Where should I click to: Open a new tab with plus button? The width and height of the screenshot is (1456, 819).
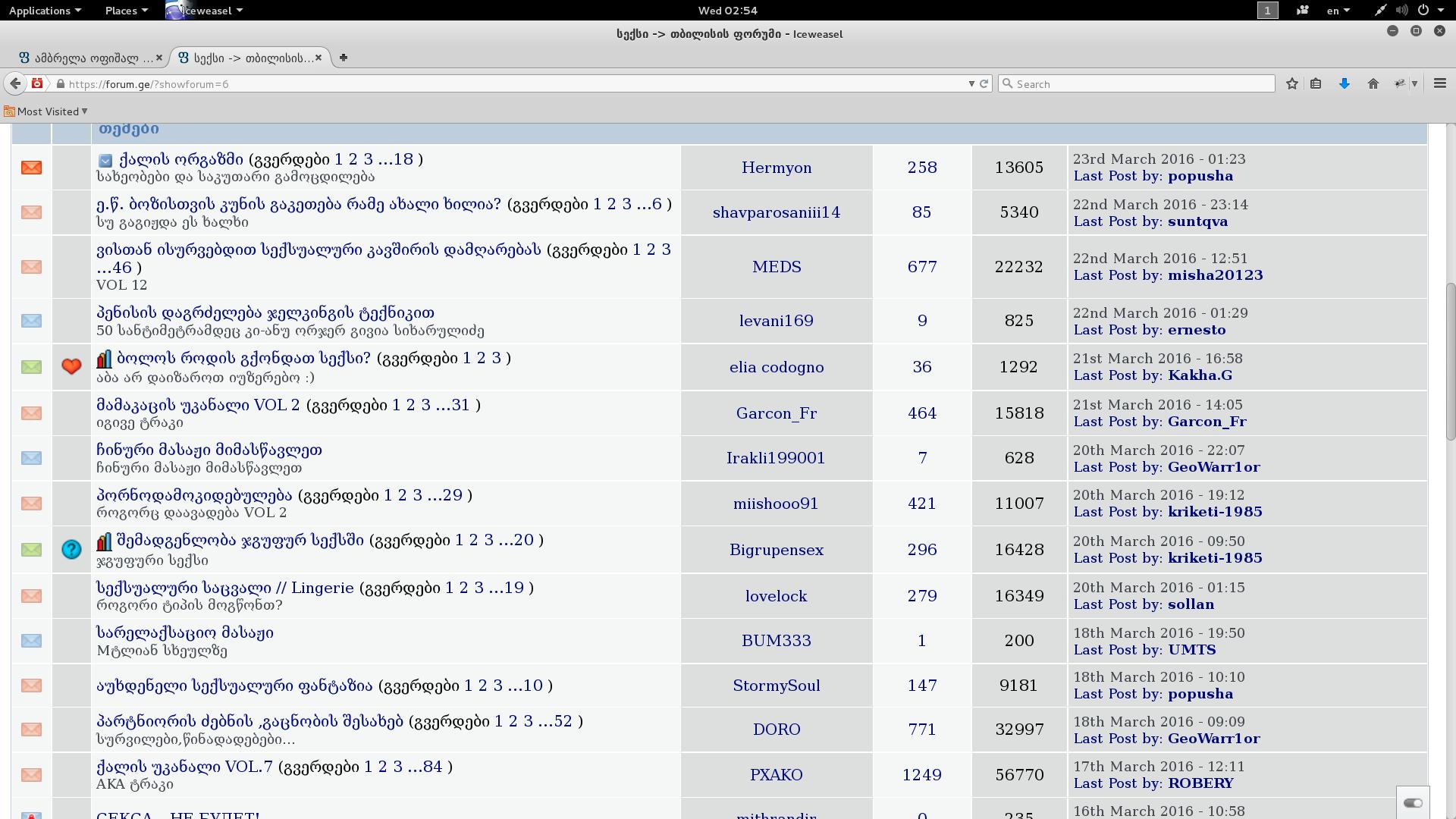click(x=344, y=58)
